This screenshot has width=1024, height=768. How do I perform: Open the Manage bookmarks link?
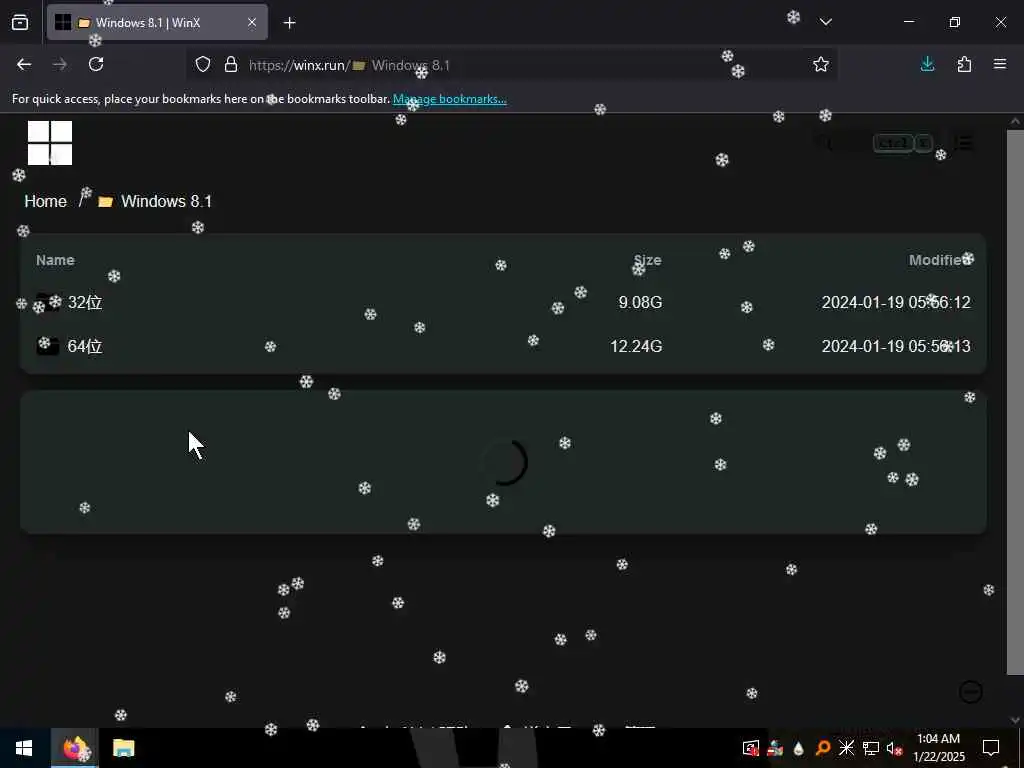point(449,99)
